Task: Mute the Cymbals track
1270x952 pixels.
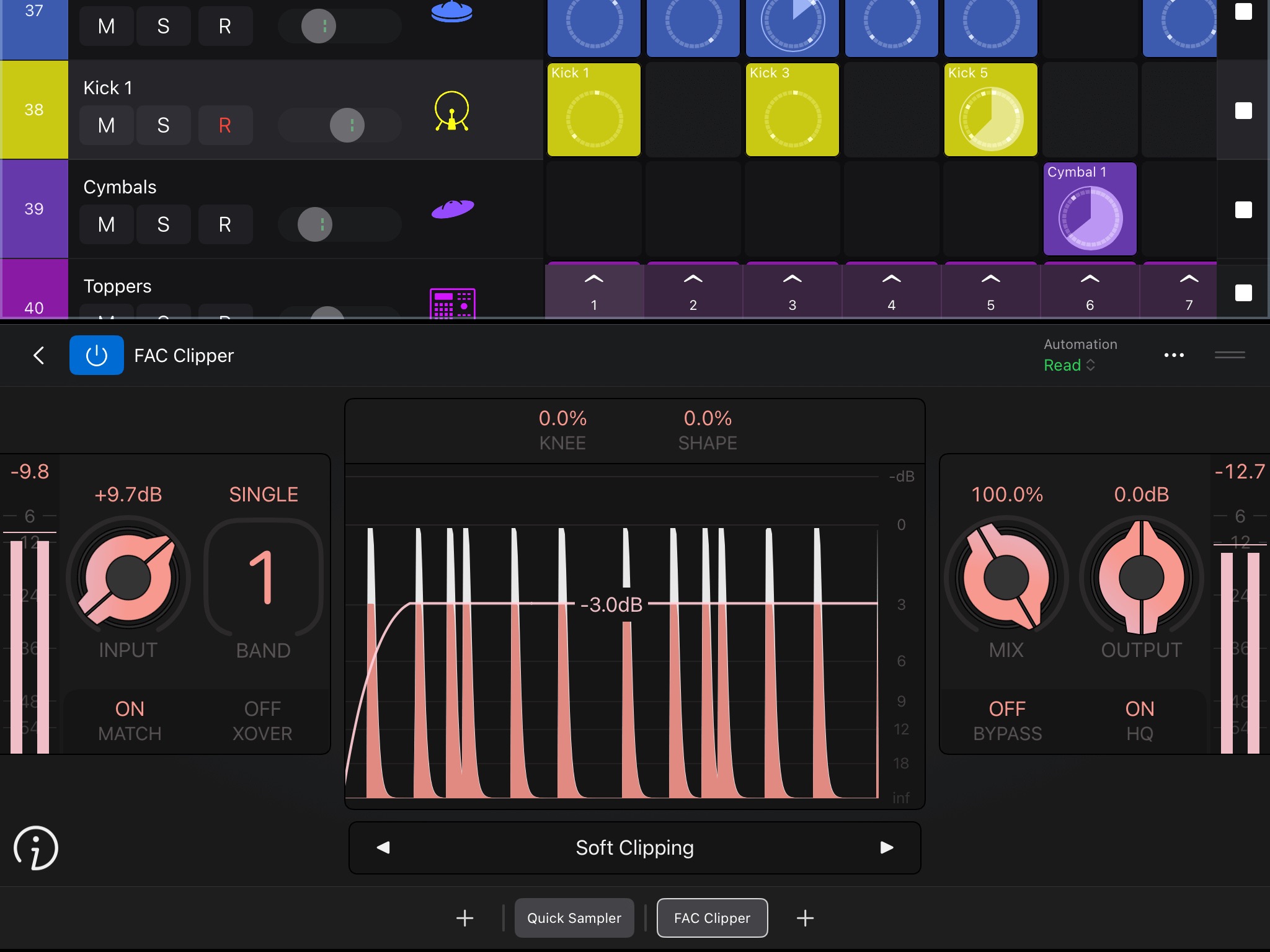Action: click(107, 224)
